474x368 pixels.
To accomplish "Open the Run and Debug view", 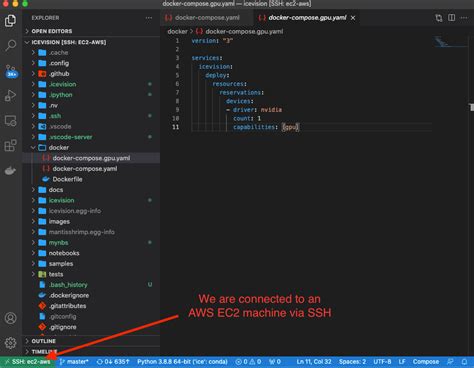I will pyautogui.click(x=10, y=96).
